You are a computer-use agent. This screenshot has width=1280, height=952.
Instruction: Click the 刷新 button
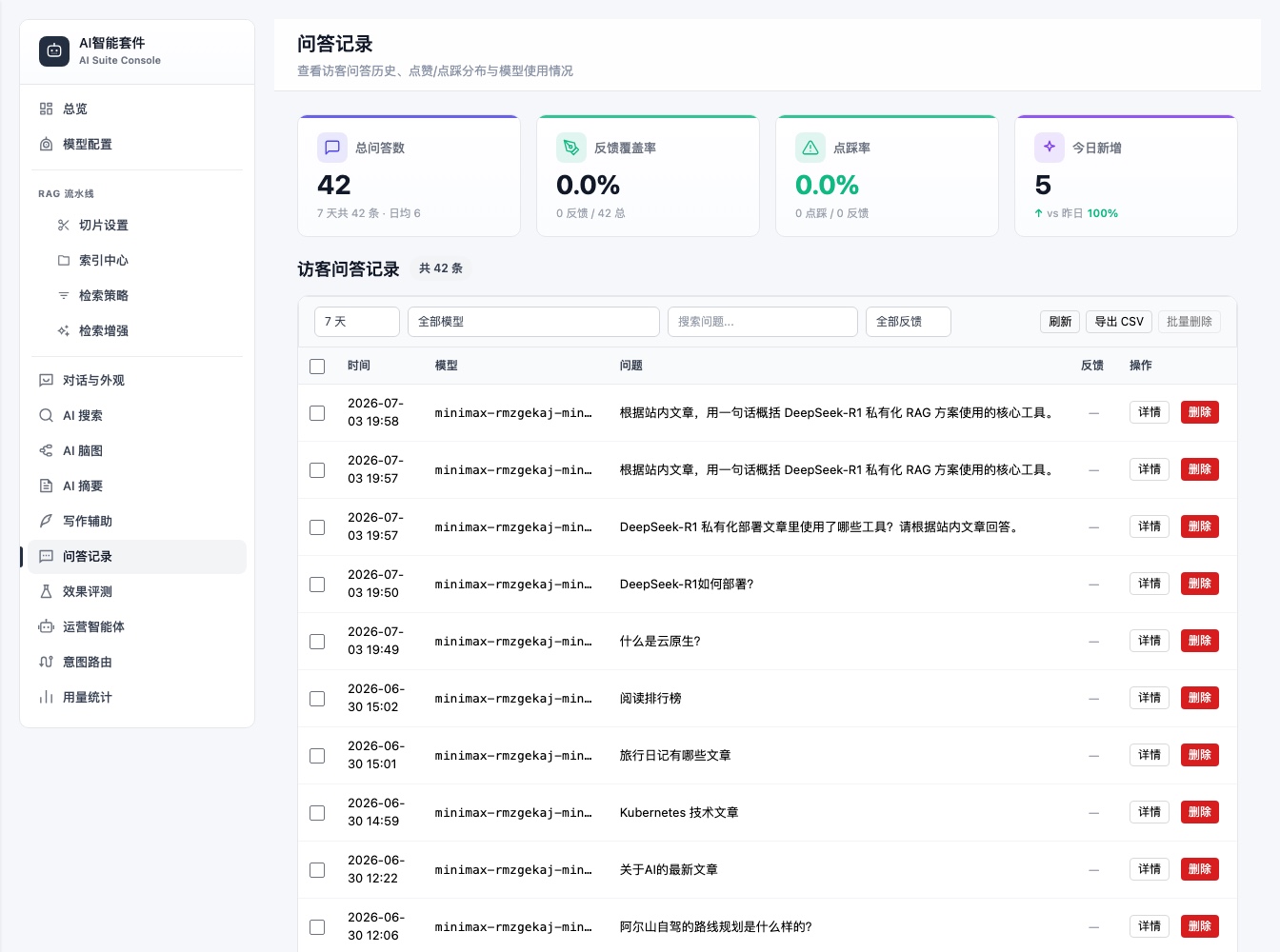(1060, 322)
